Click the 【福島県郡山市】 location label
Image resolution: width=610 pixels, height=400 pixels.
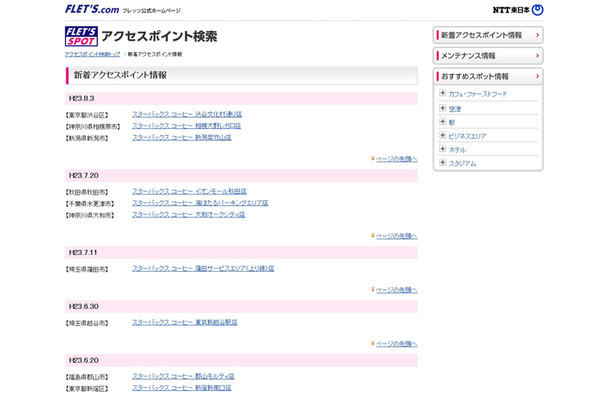87,377
